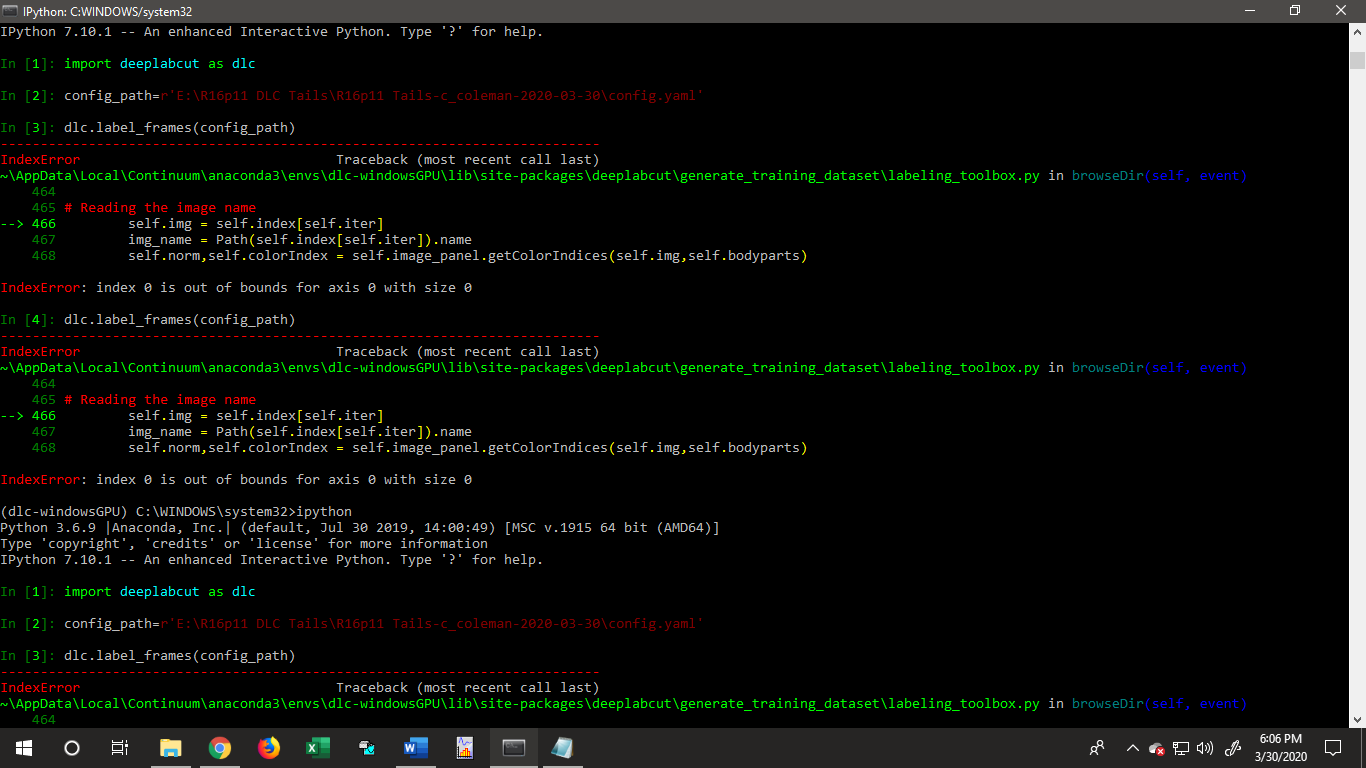This screenshot has width=1366, height=768.
Task: Launch Google Chrome from the taskbar
Action: (x=220, y=747)
